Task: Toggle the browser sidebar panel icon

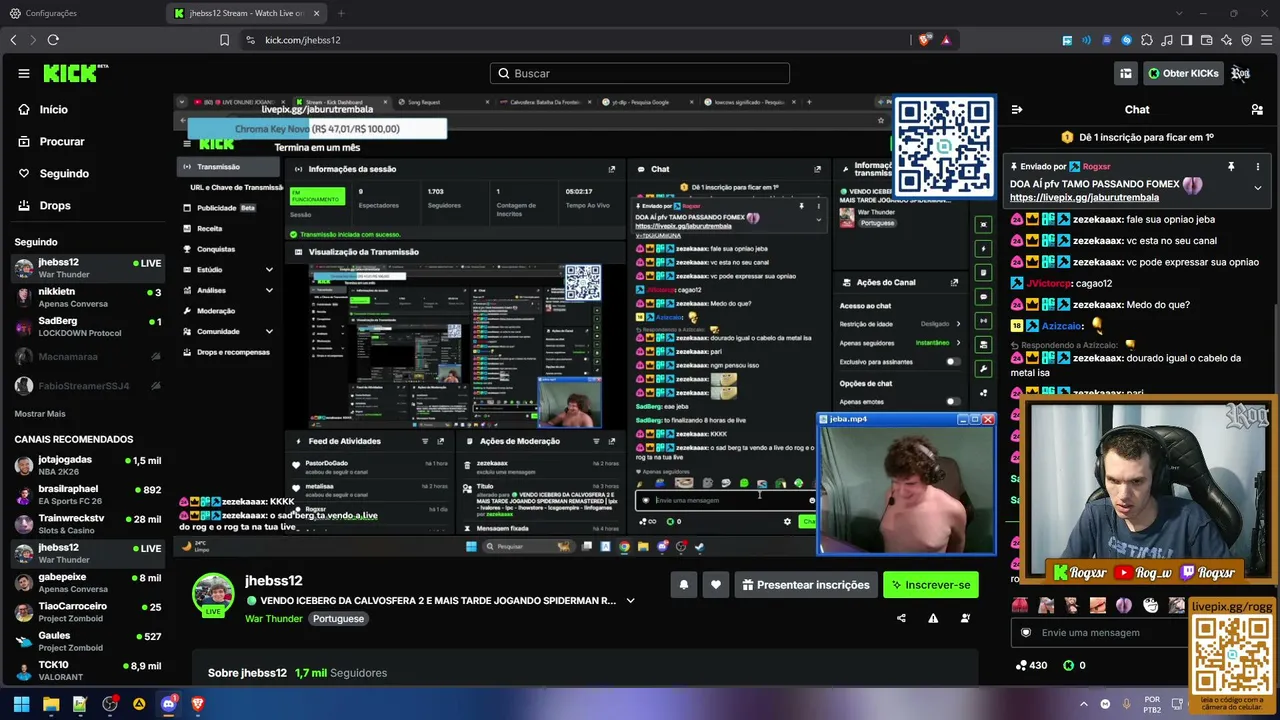Action: click(x=1187, y=40)
